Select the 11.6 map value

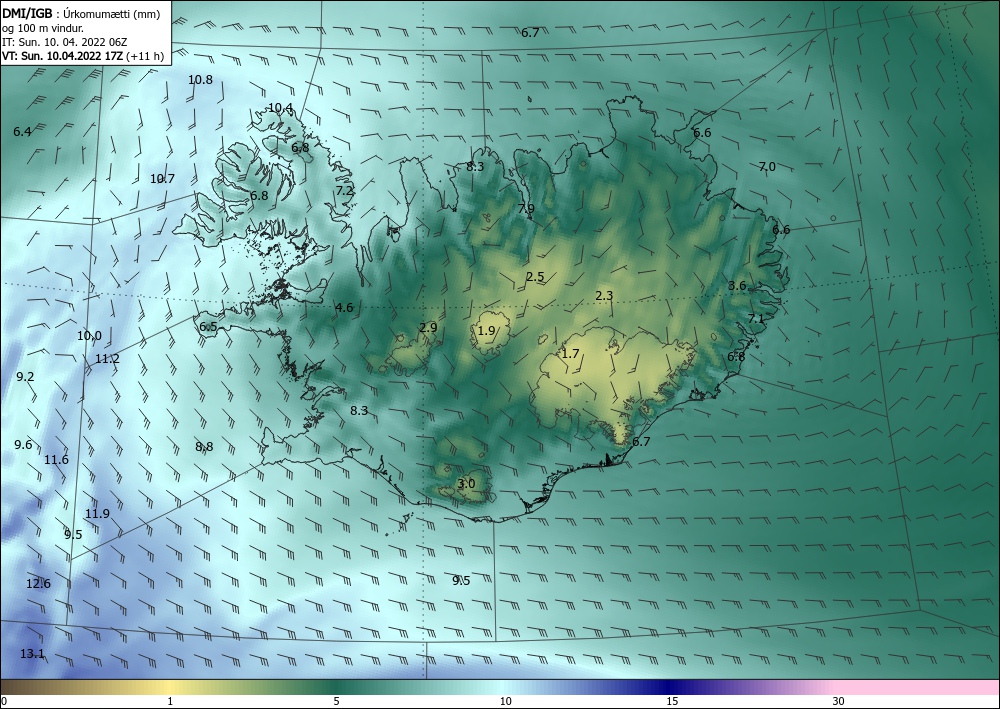click(x=56, y=459)
